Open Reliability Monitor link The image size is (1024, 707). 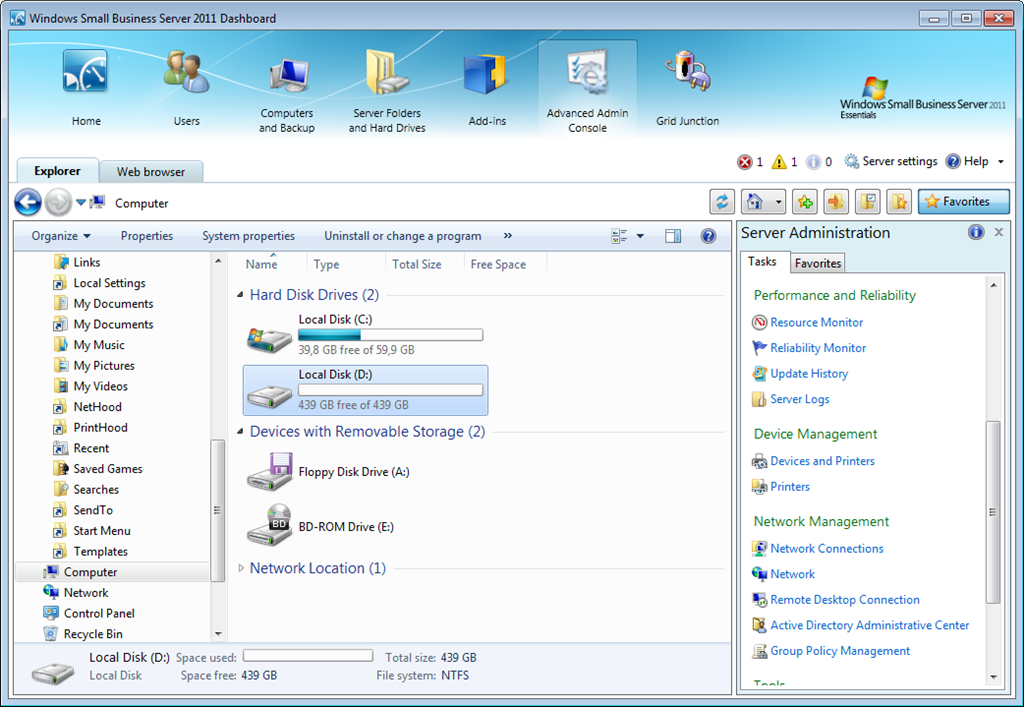coord(818,348)
